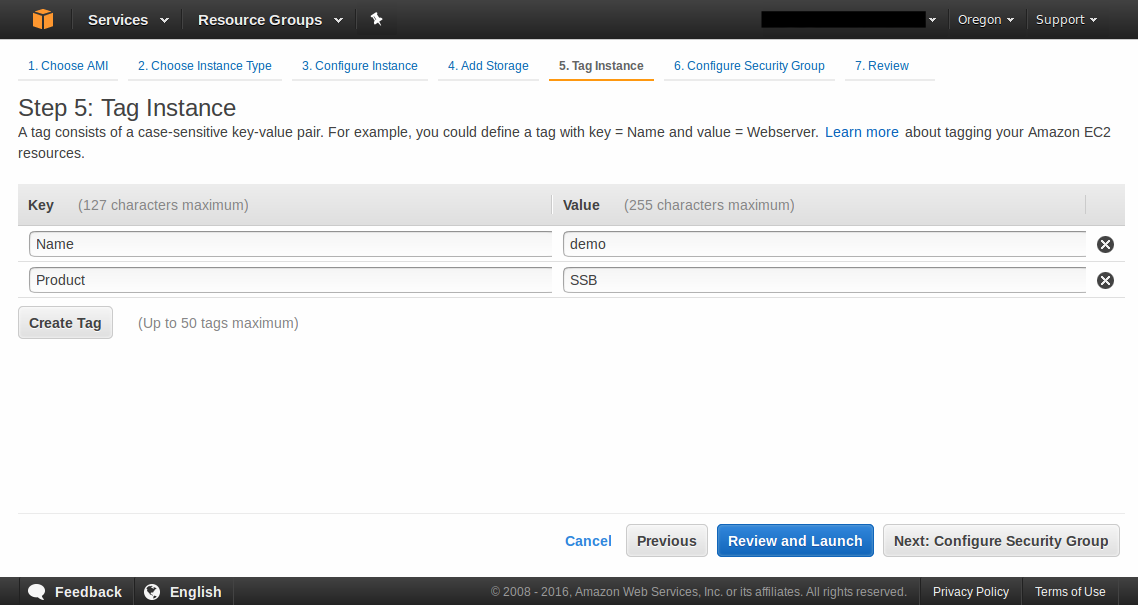This screenshot has width=1138, height=605.
Task: Click Review and Launch
Action: 795,541
